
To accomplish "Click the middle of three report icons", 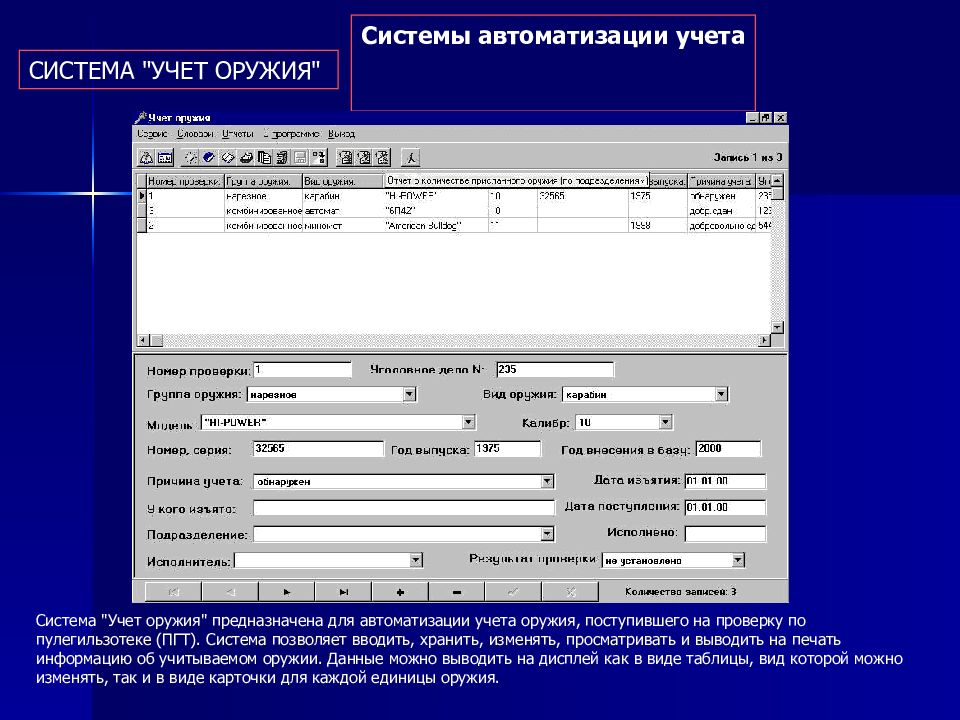I will click(364, 158).
